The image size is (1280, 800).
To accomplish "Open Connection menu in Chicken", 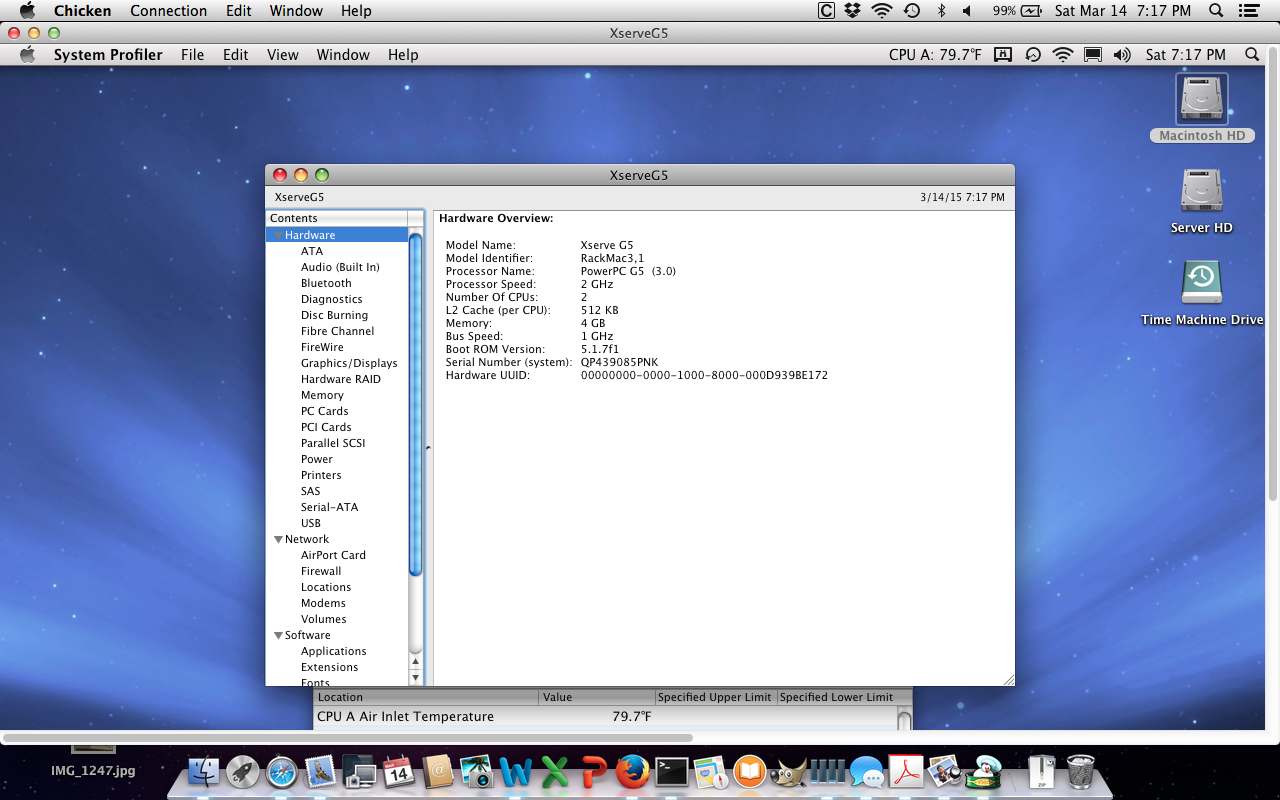I will pos(168,11).
